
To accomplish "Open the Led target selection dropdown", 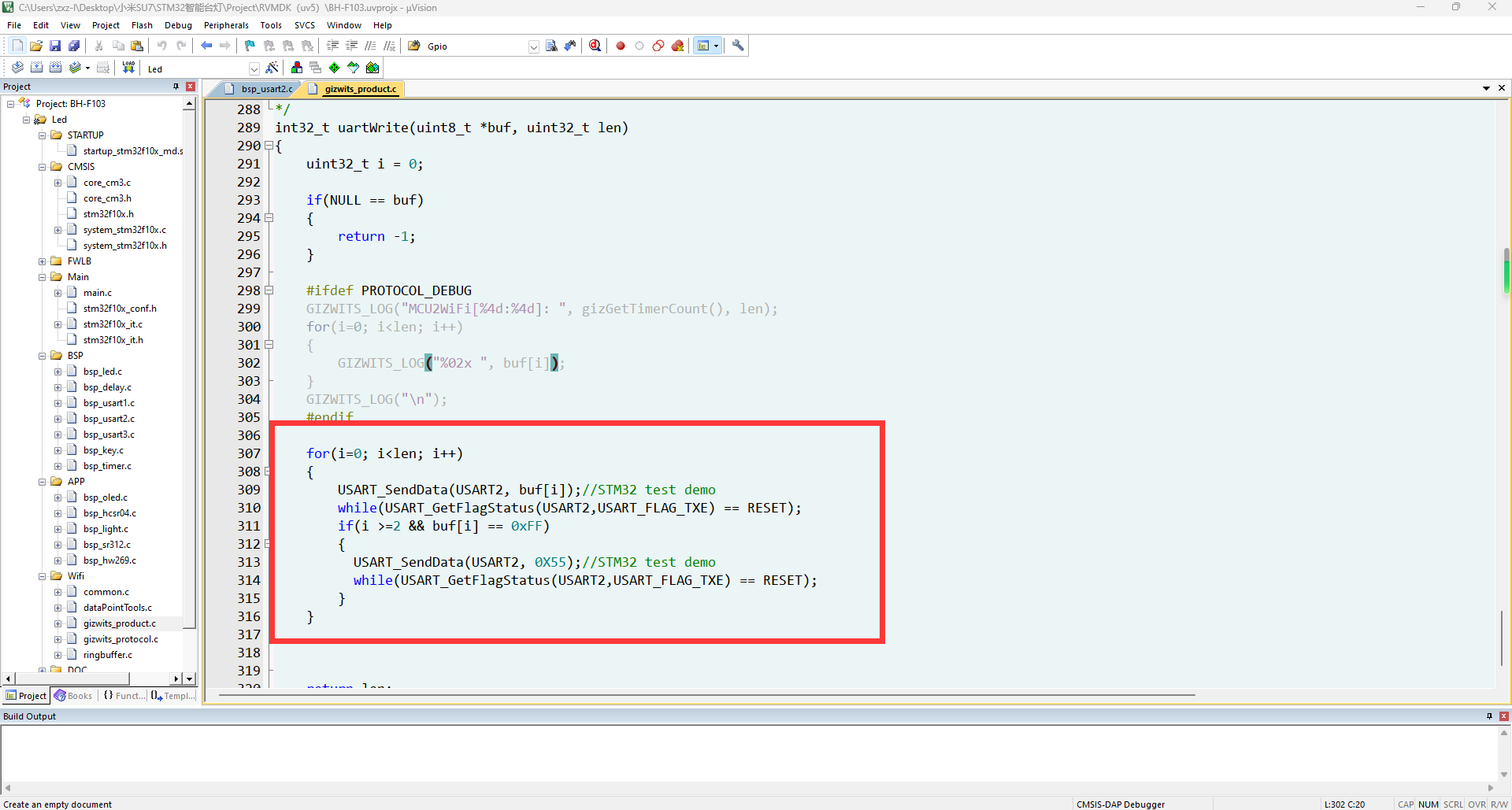I will pyautogui.click(x=254, y=68).
